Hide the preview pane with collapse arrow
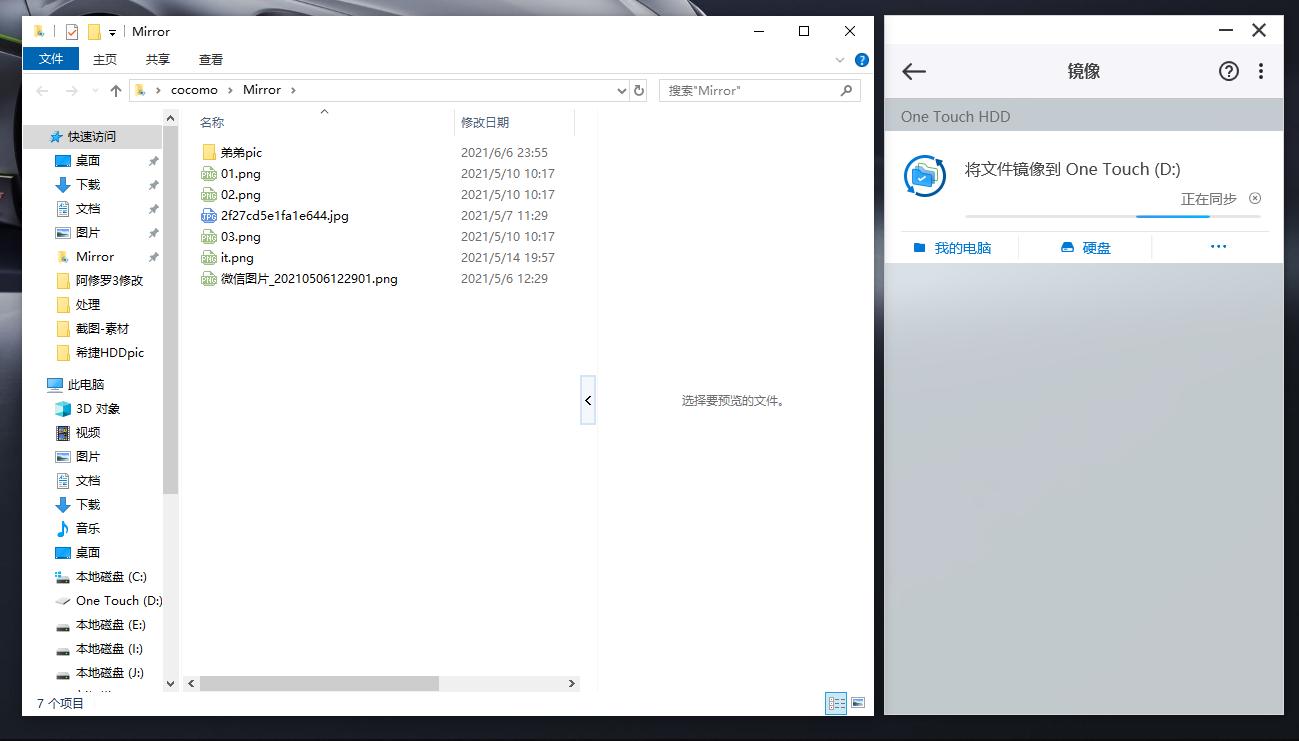The image size is (1299, 741). (x=588, y=400)
